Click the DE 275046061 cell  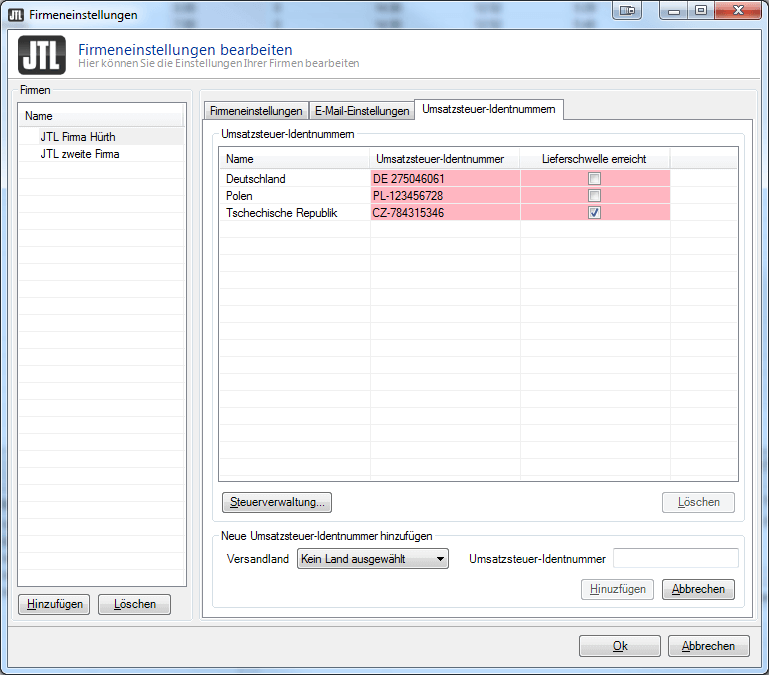pos(445,179)
